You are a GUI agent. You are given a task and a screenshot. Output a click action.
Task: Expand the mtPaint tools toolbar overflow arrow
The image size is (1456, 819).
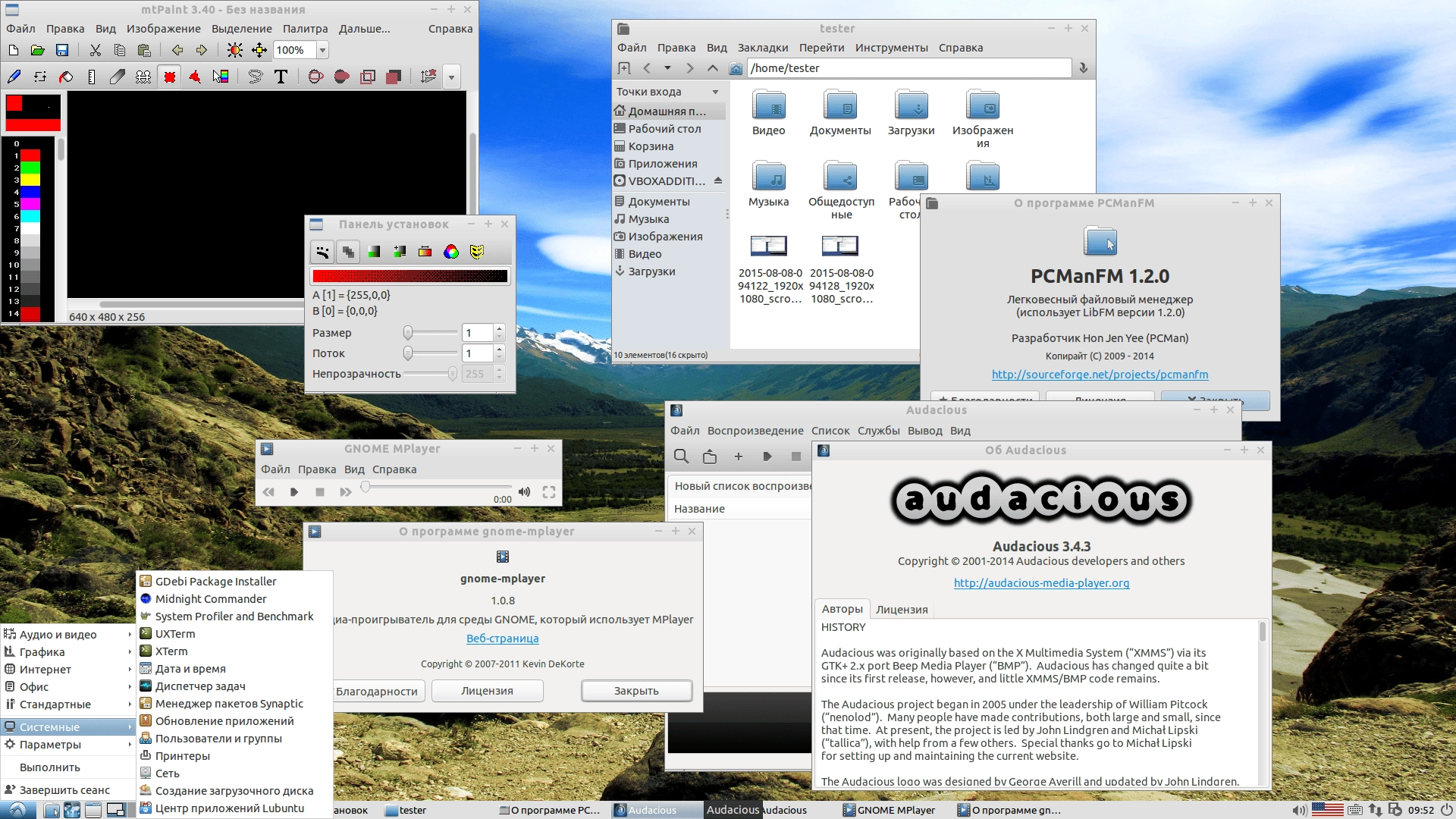pyautogui.click(x=451, y=77)
